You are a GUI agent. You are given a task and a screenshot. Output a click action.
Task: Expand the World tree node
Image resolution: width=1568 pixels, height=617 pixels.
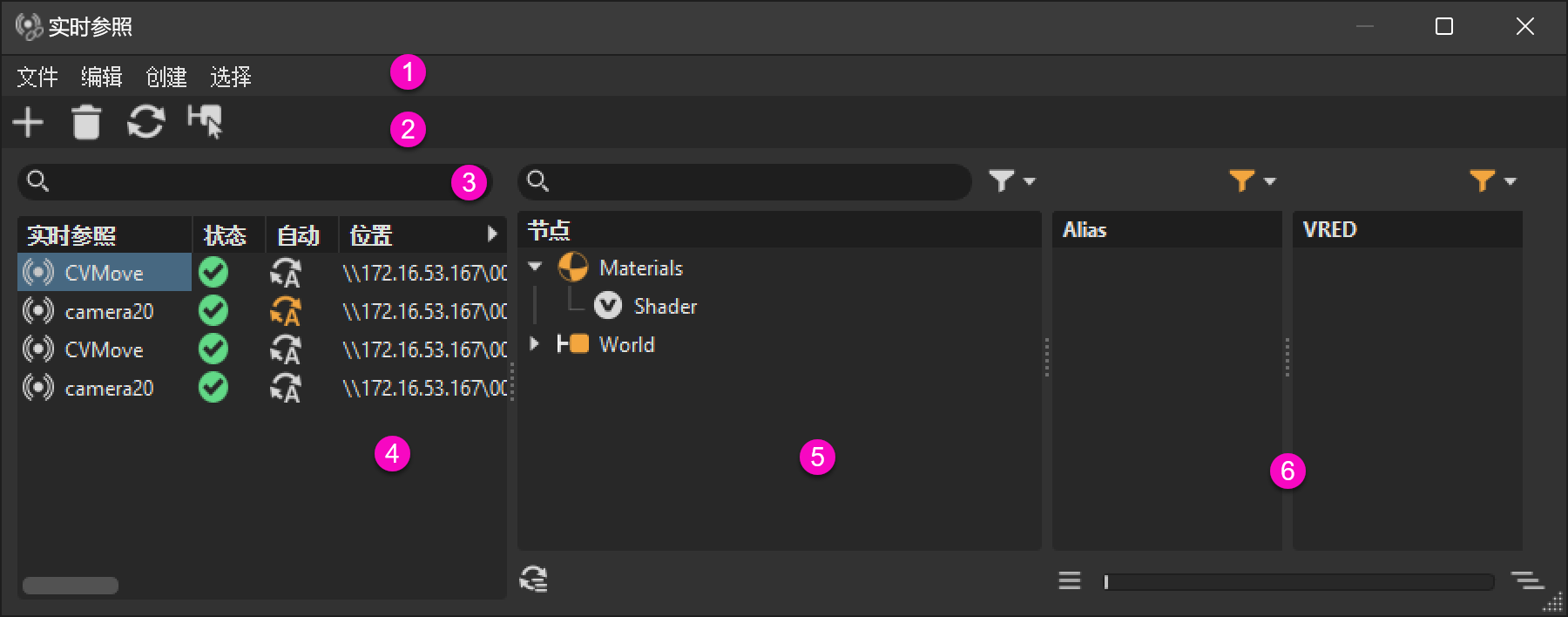coord(535,344)
